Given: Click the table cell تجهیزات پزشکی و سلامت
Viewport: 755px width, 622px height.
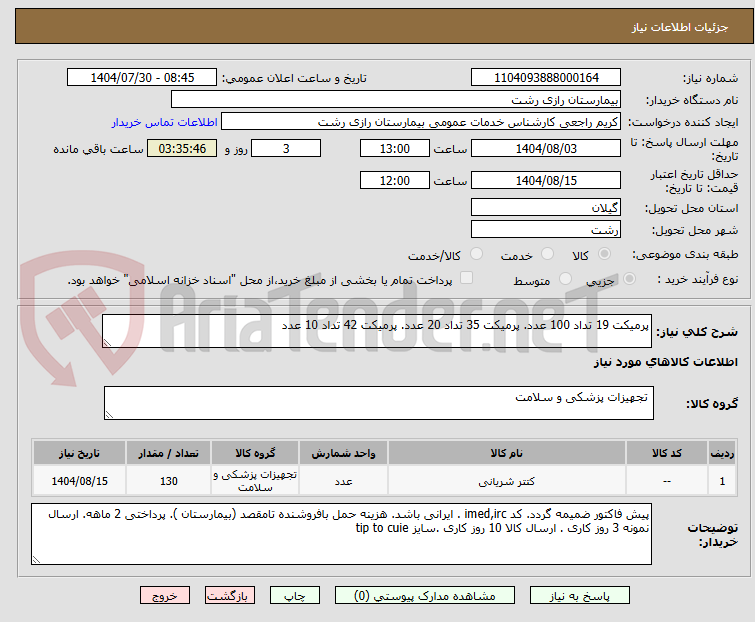Looking at the screenshot, I should tap(255, 481).
